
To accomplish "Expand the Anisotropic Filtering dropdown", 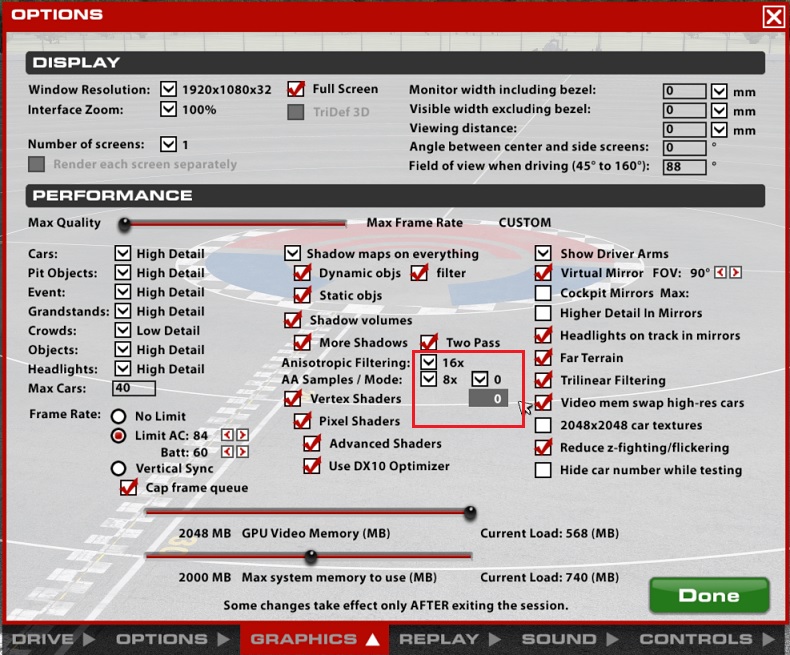I will point(428,361).
